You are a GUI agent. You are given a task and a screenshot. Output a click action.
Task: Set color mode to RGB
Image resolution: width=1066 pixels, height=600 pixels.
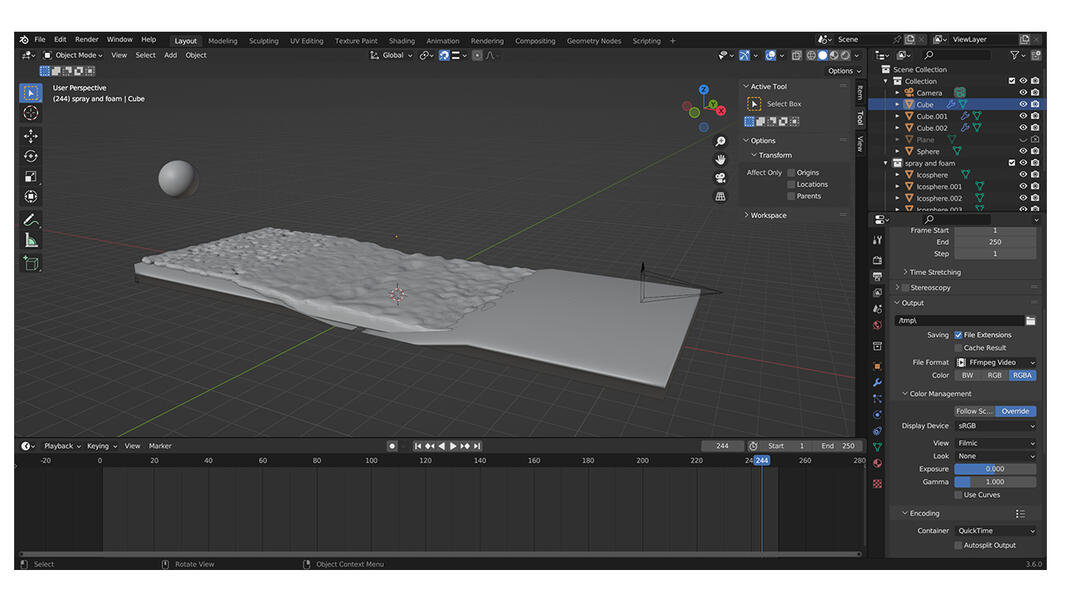click(x=994, y=375)
